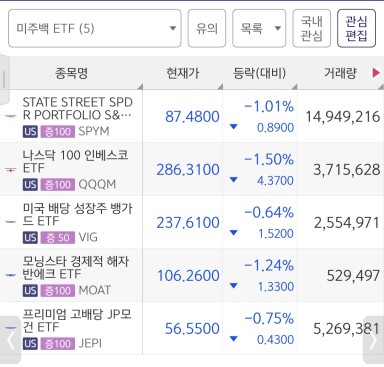Expand the 목록 view dropdown
Viewport: 384px width, 367px height.
point(259,28)
